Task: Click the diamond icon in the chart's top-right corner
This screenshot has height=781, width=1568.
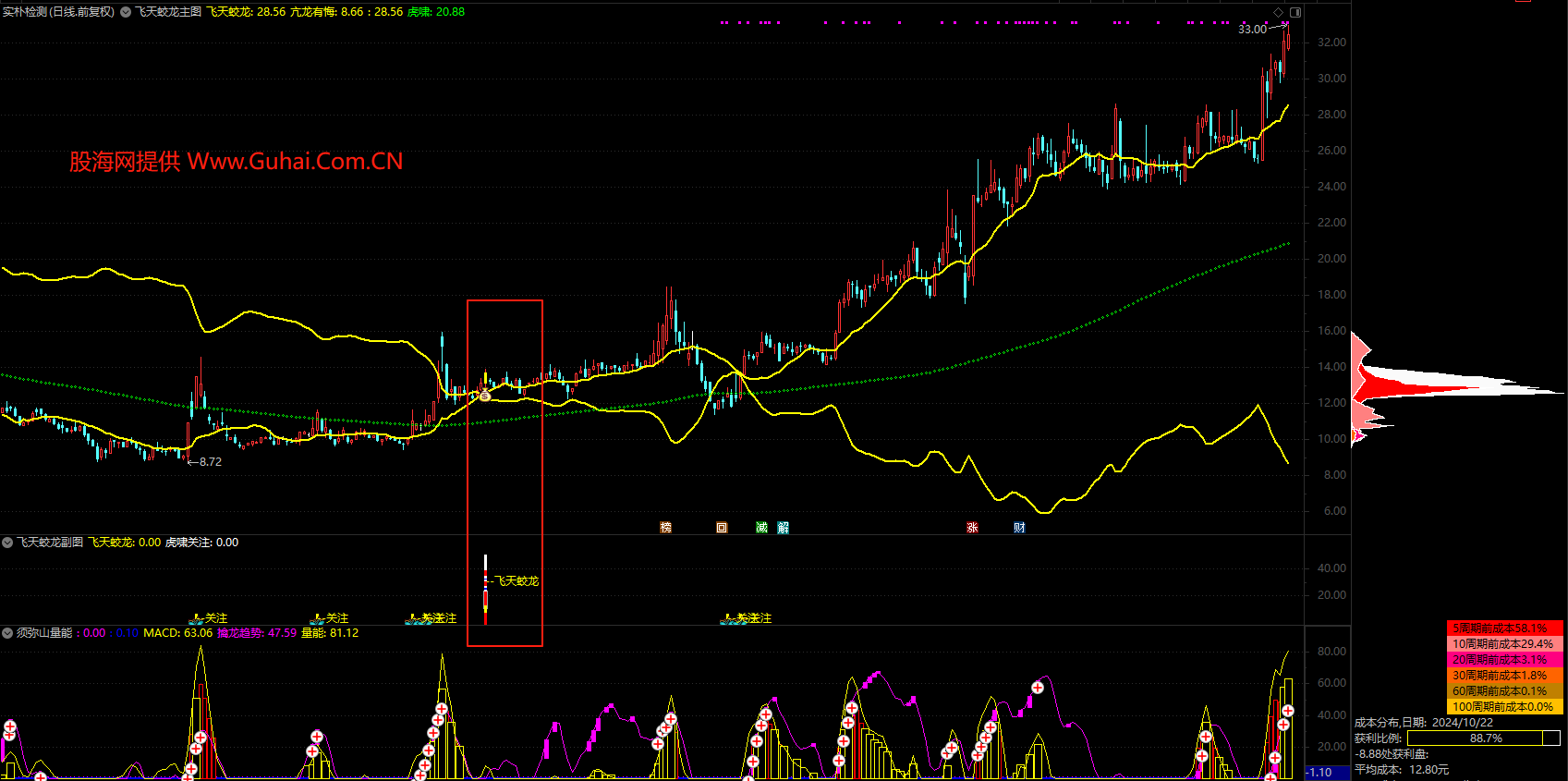Action: (x=1279, y=12)
